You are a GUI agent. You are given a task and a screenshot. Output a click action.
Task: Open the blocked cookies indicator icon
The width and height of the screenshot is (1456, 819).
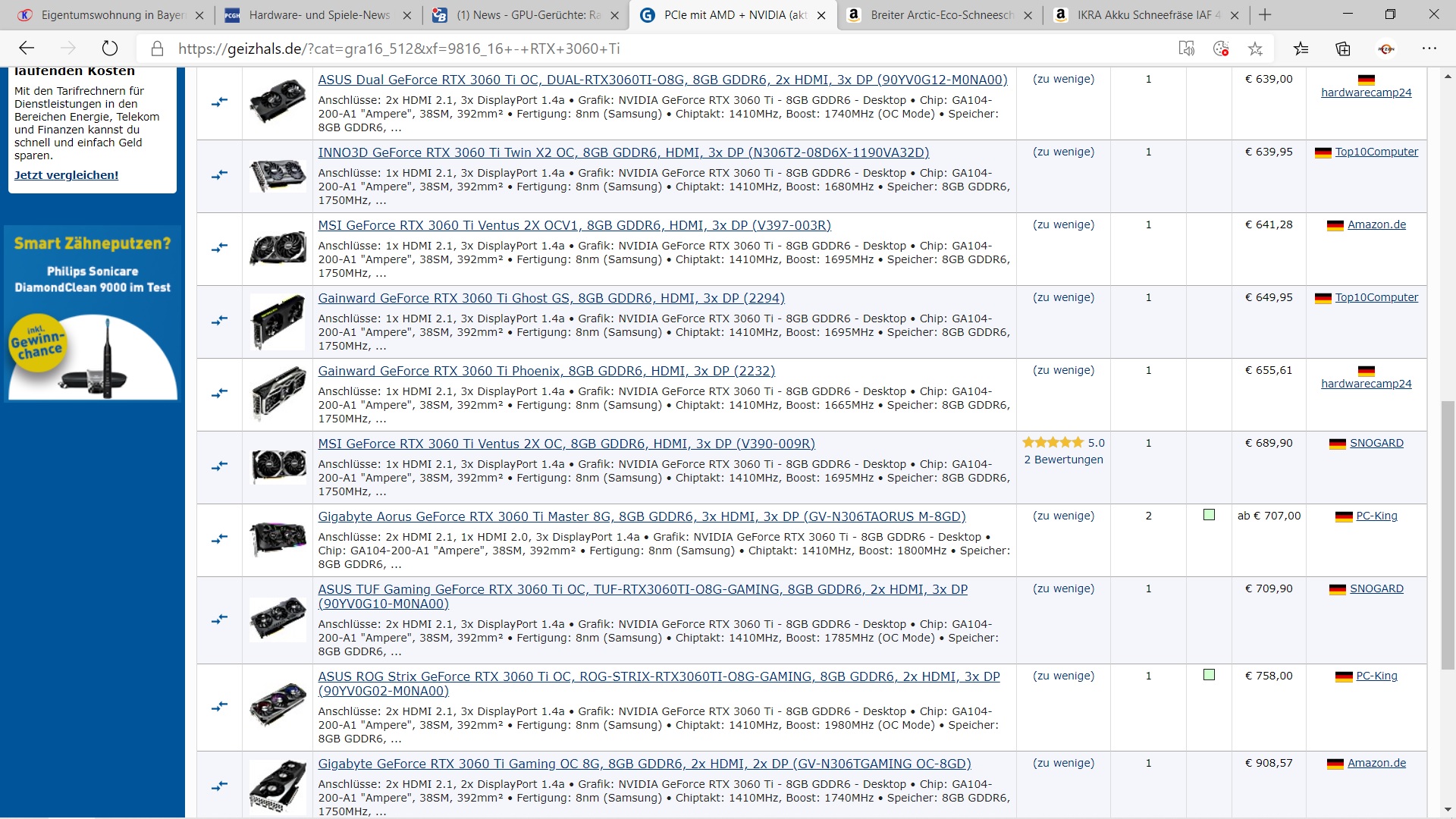click(1221, 49)
